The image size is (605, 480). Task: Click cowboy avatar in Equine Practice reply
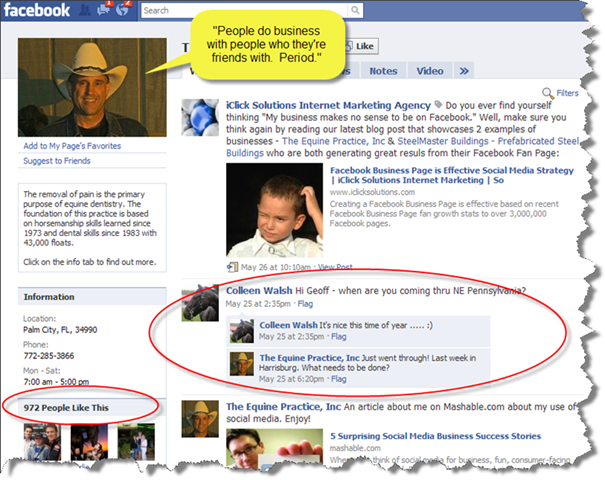coord(242,364)
